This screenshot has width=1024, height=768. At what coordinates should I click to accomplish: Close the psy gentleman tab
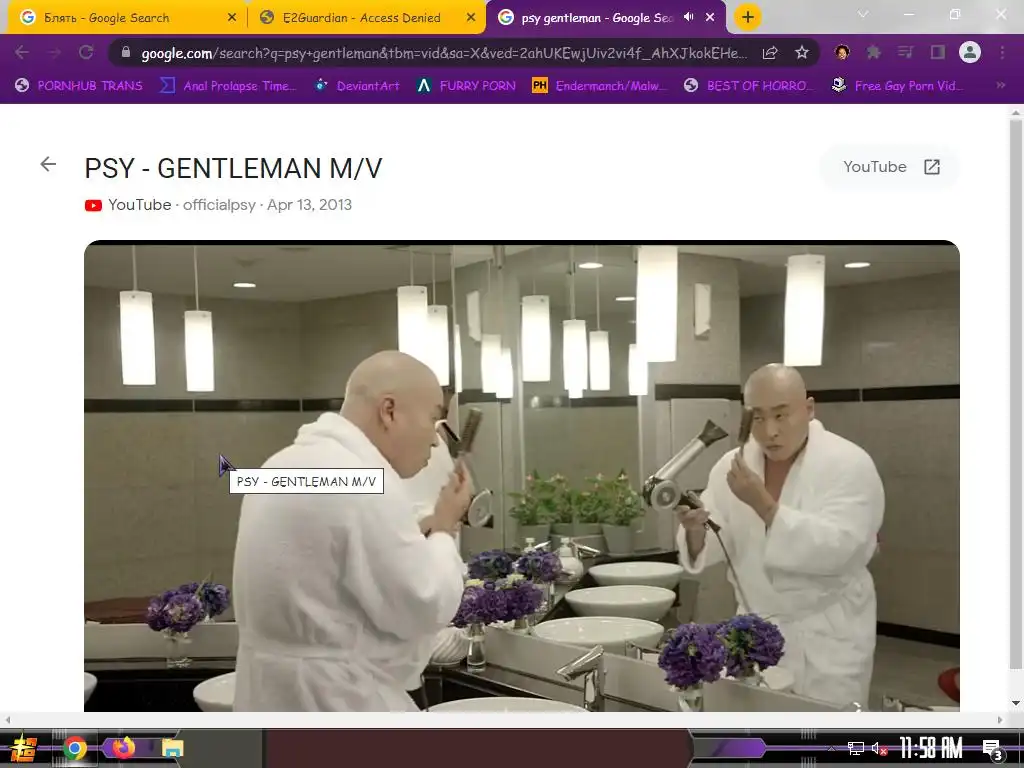(x=710, y=18)
